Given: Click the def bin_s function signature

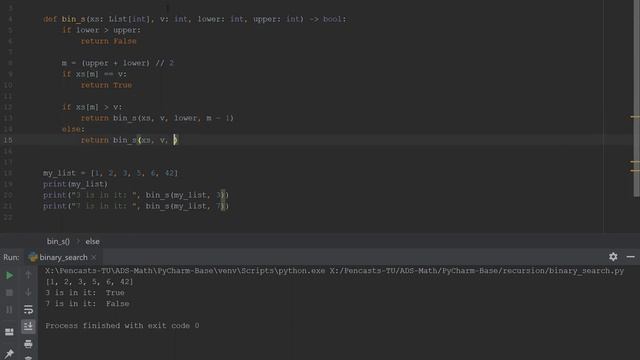Looking at the screenshot, I should [x=194, y=19].
